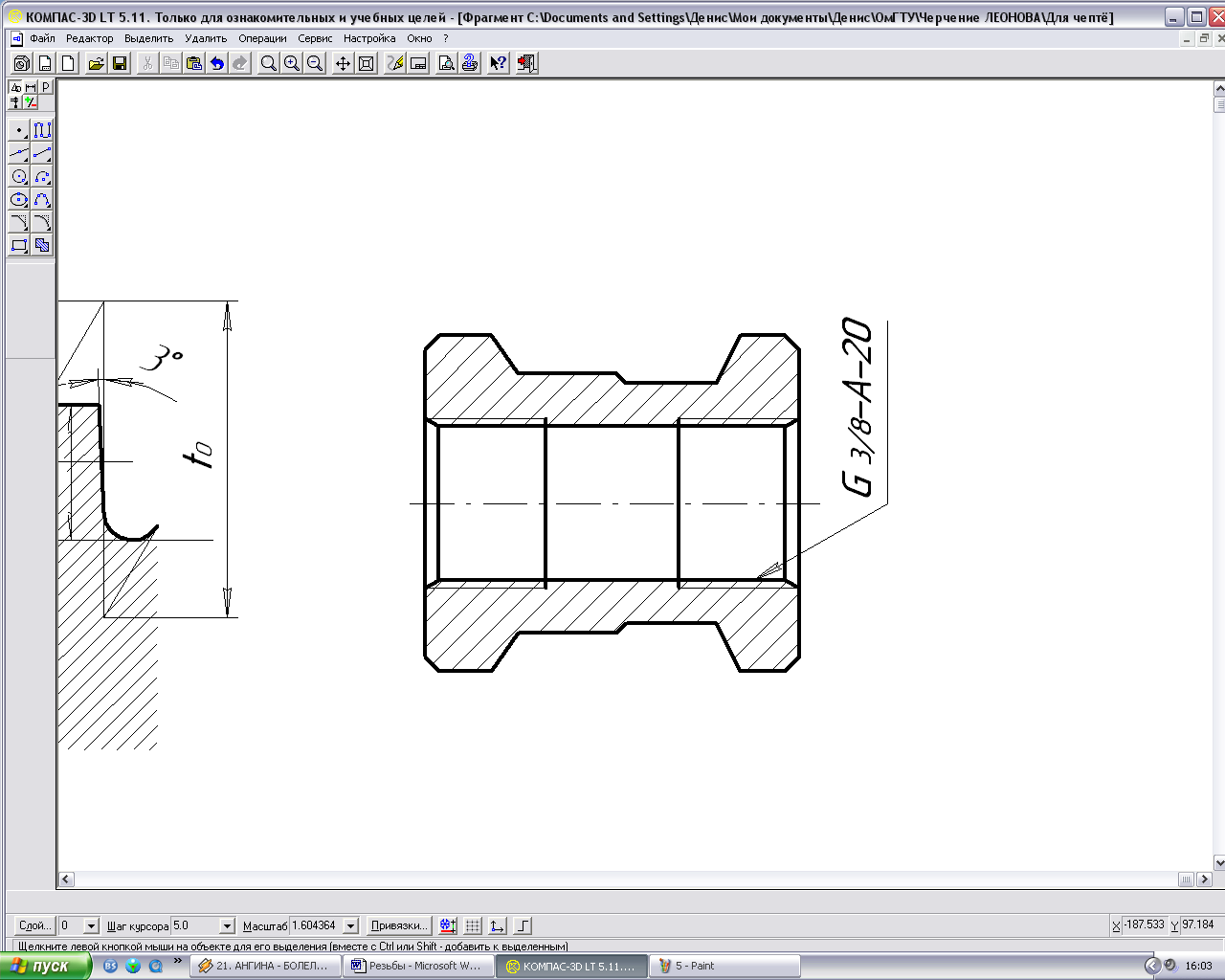Viewport: 1225px width, 980px height.
Task: Show entire drawing, fit-all icon
Action: [366, 63]
